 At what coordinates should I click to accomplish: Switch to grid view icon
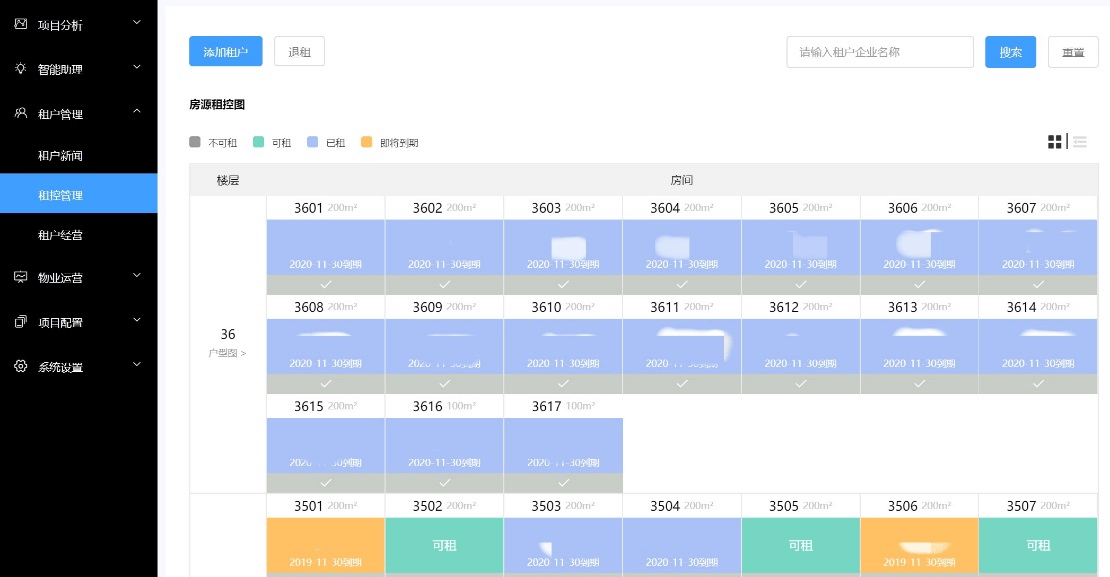click(x=1054, y=142)
